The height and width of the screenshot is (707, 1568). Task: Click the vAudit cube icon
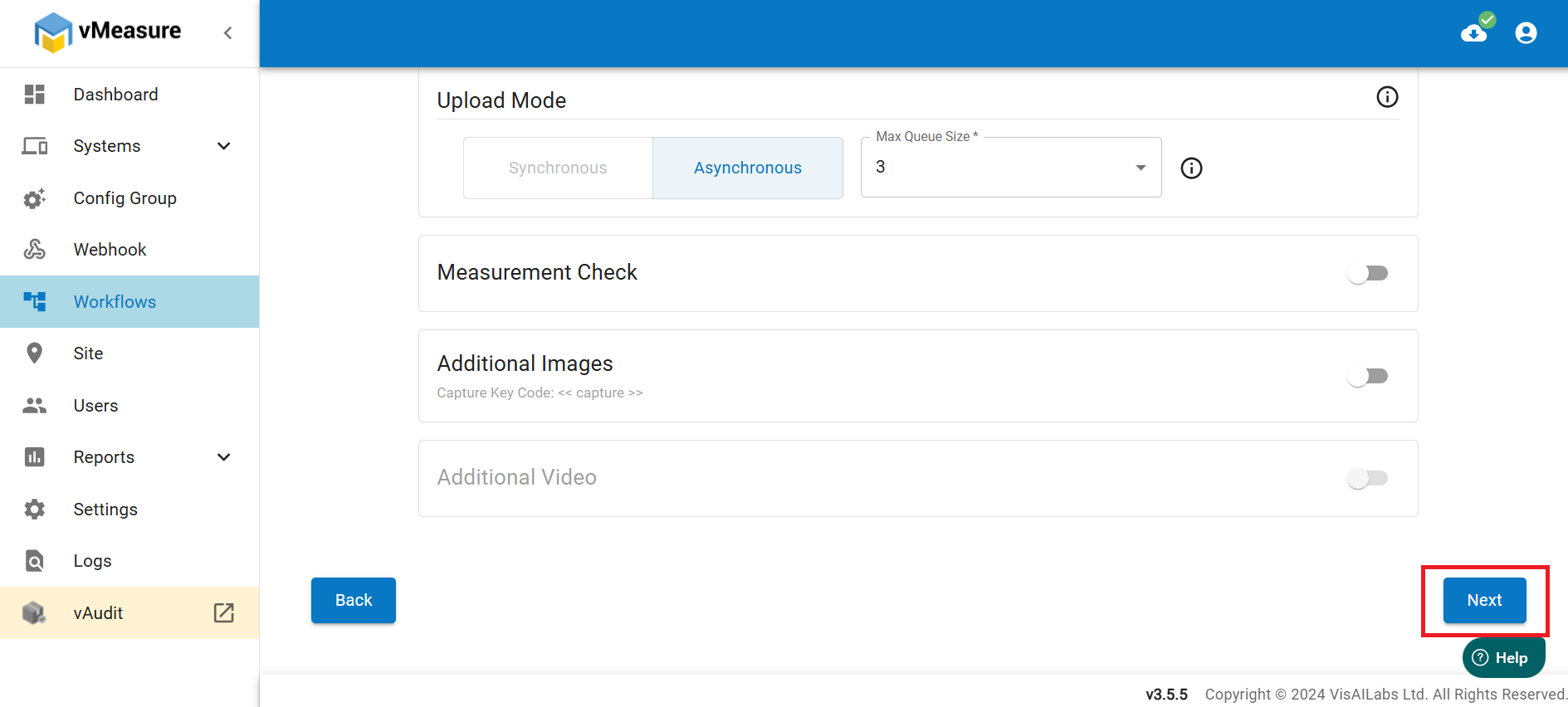34,613
